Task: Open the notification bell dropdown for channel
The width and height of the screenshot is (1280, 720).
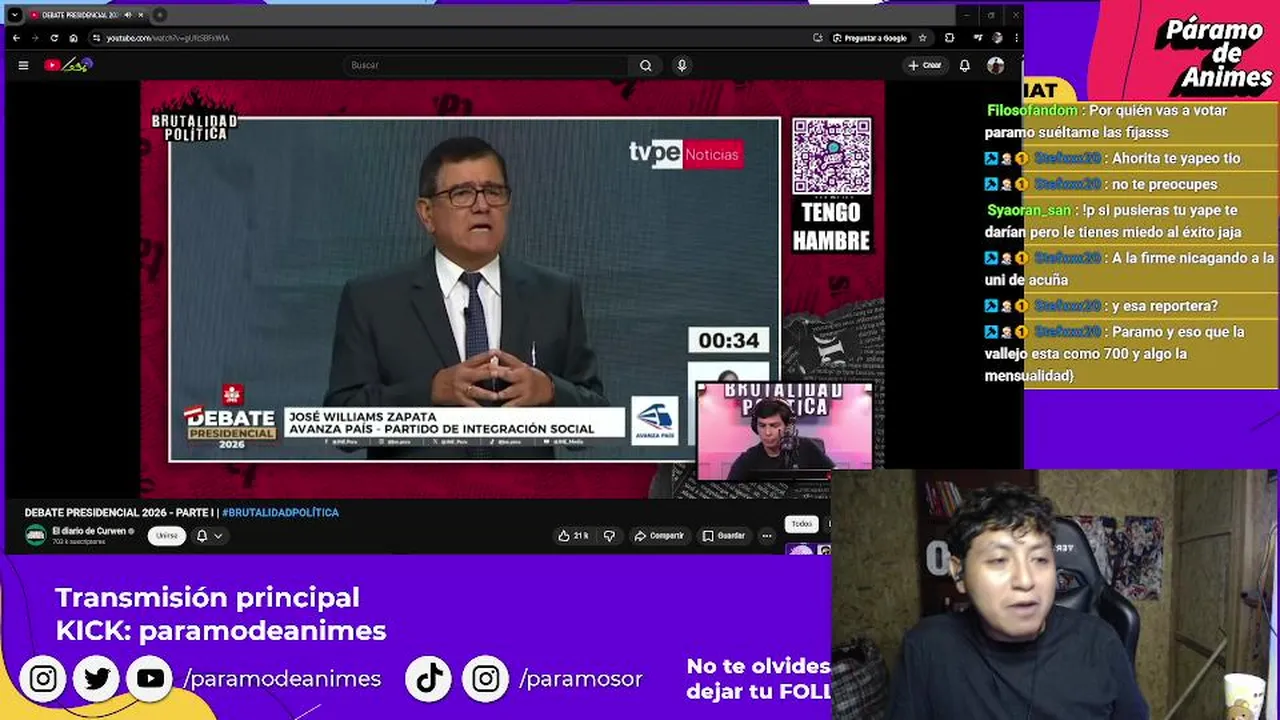Action: pyautogui.click(x=209, y=536)
